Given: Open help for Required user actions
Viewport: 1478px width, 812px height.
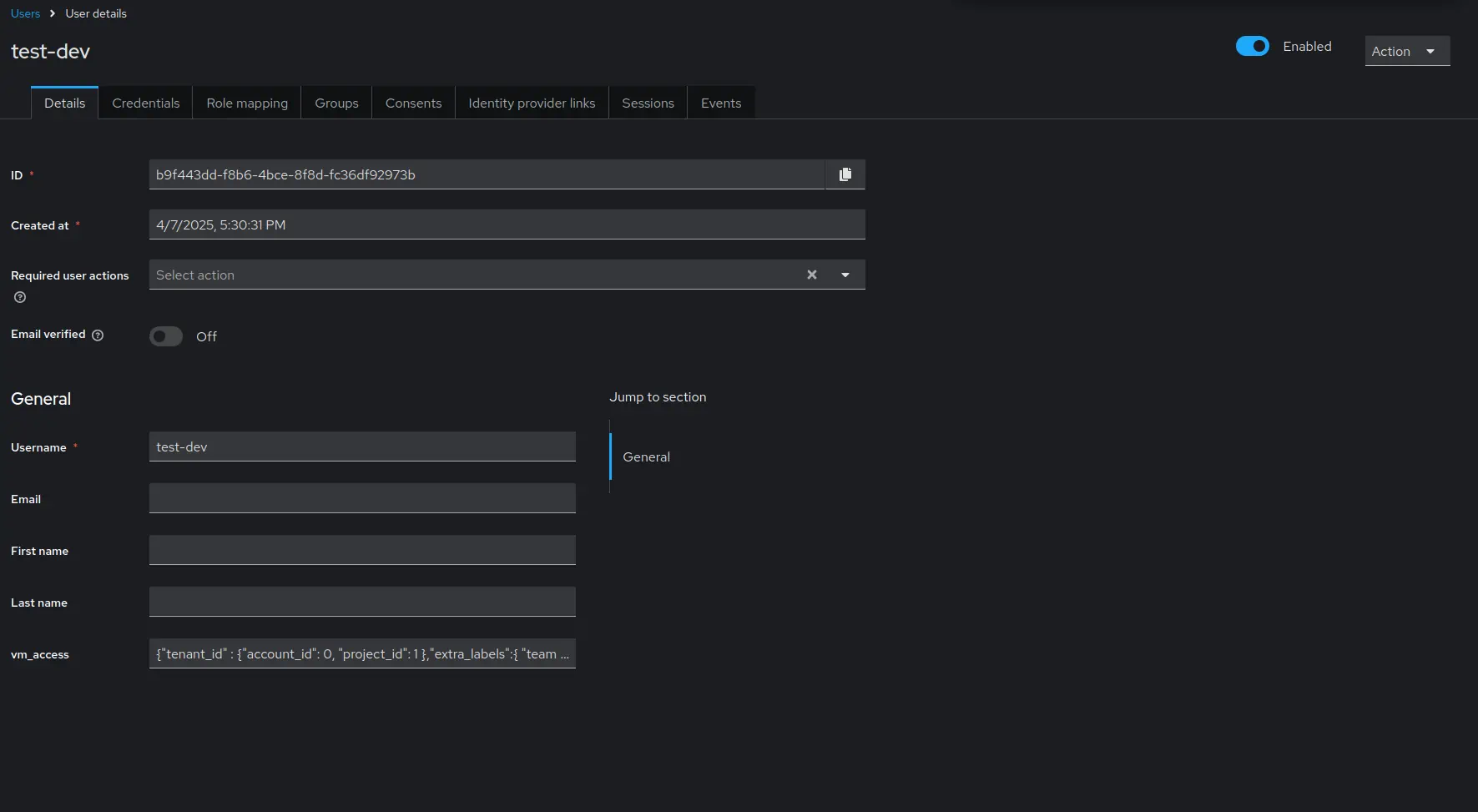Looking at the screenshot, I should click(x=20, y=297).
